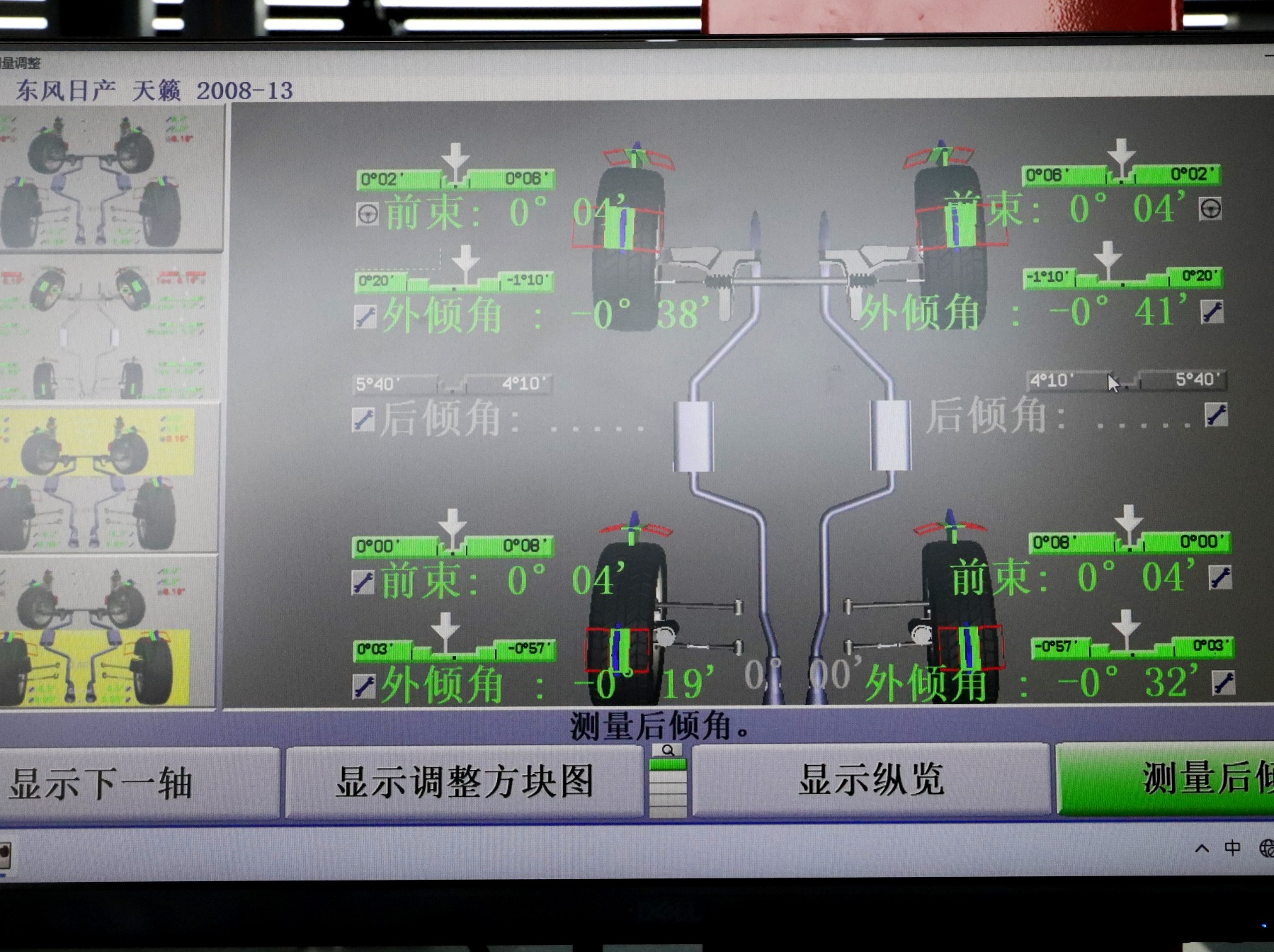Click the right caster gauge 4°10'–5°40'
This screenshot has height=952, width=1274.
(x=1126, y=380)
